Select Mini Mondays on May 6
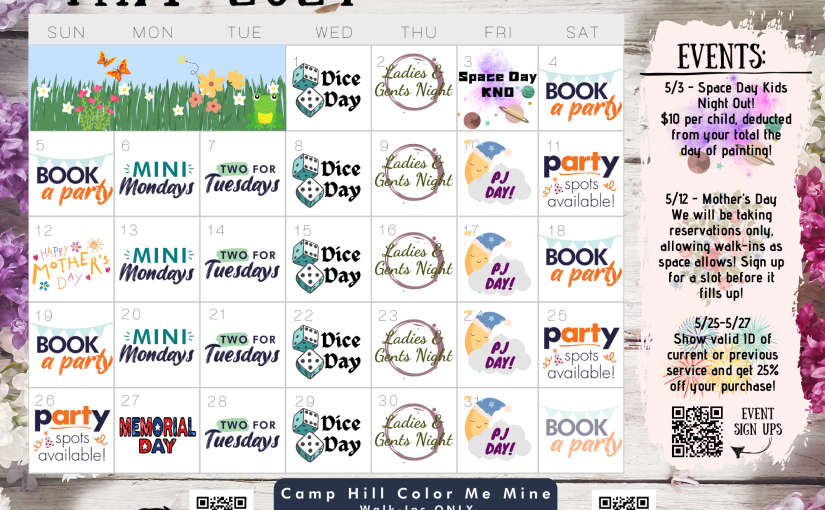825x510 pixels. click(157, 178)
